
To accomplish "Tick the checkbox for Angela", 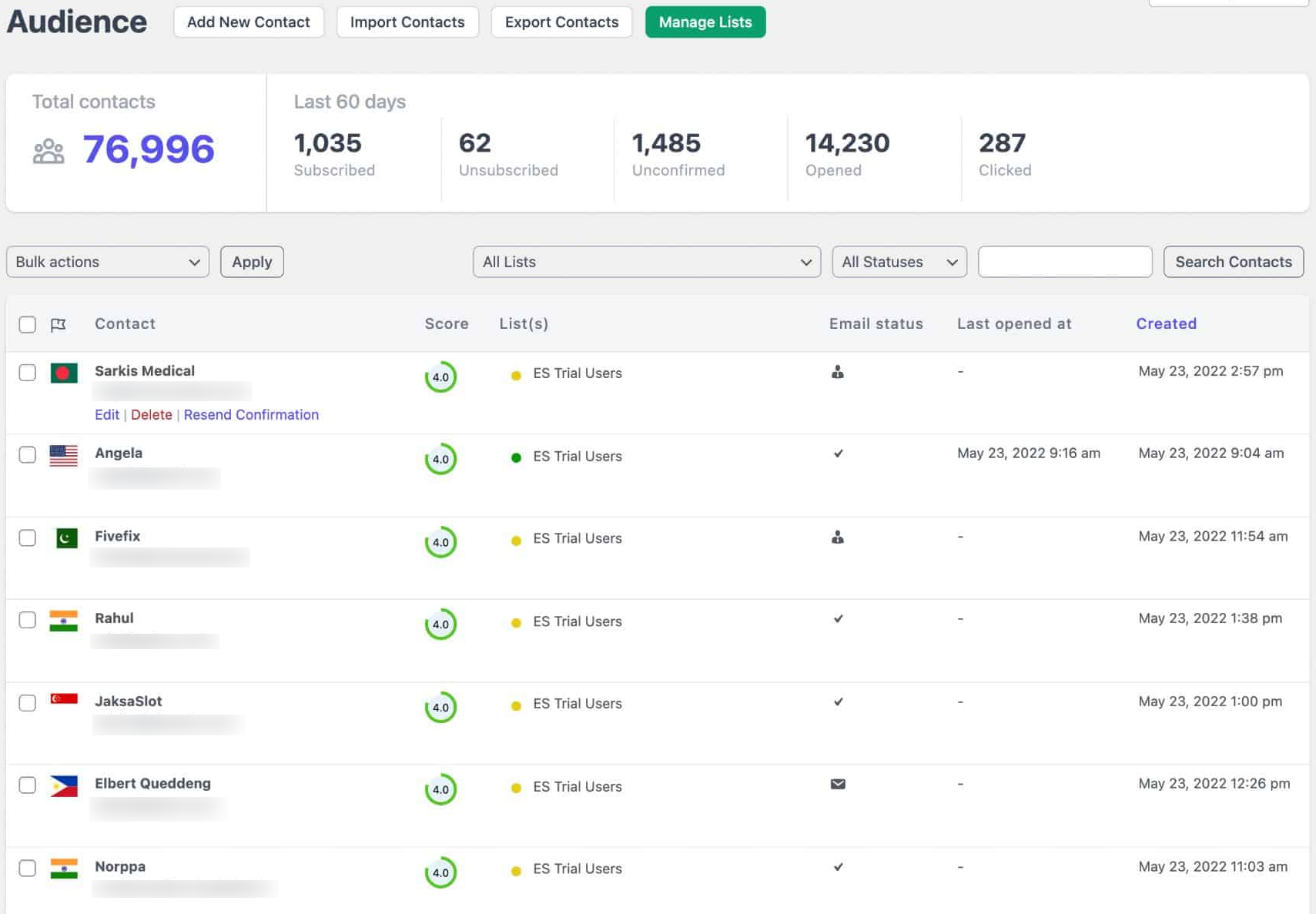I will coord(27,454).
